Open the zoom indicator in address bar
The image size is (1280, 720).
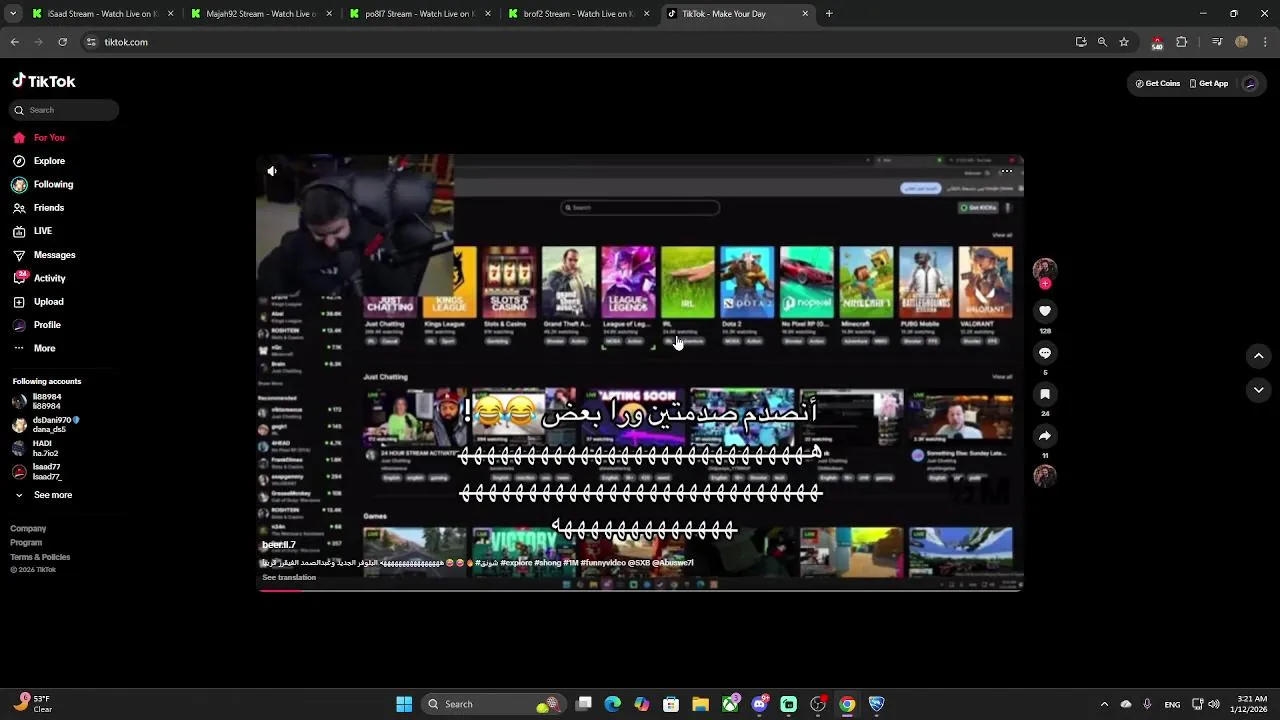click(1102, 42)
